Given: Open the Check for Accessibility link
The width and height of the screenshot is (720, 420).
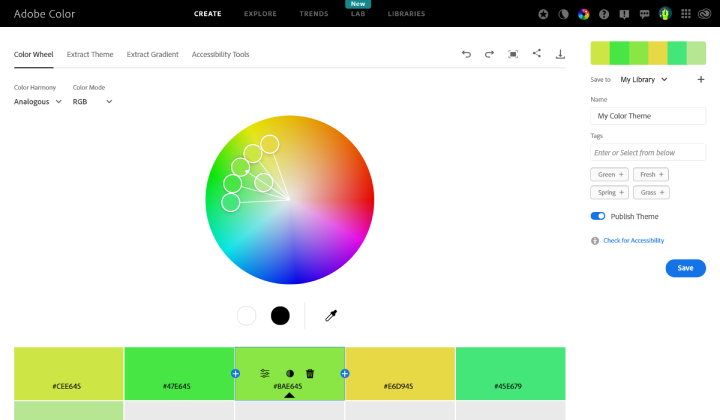Looking at the screenshot, I should pyautogui.click(x=632, y=240).
